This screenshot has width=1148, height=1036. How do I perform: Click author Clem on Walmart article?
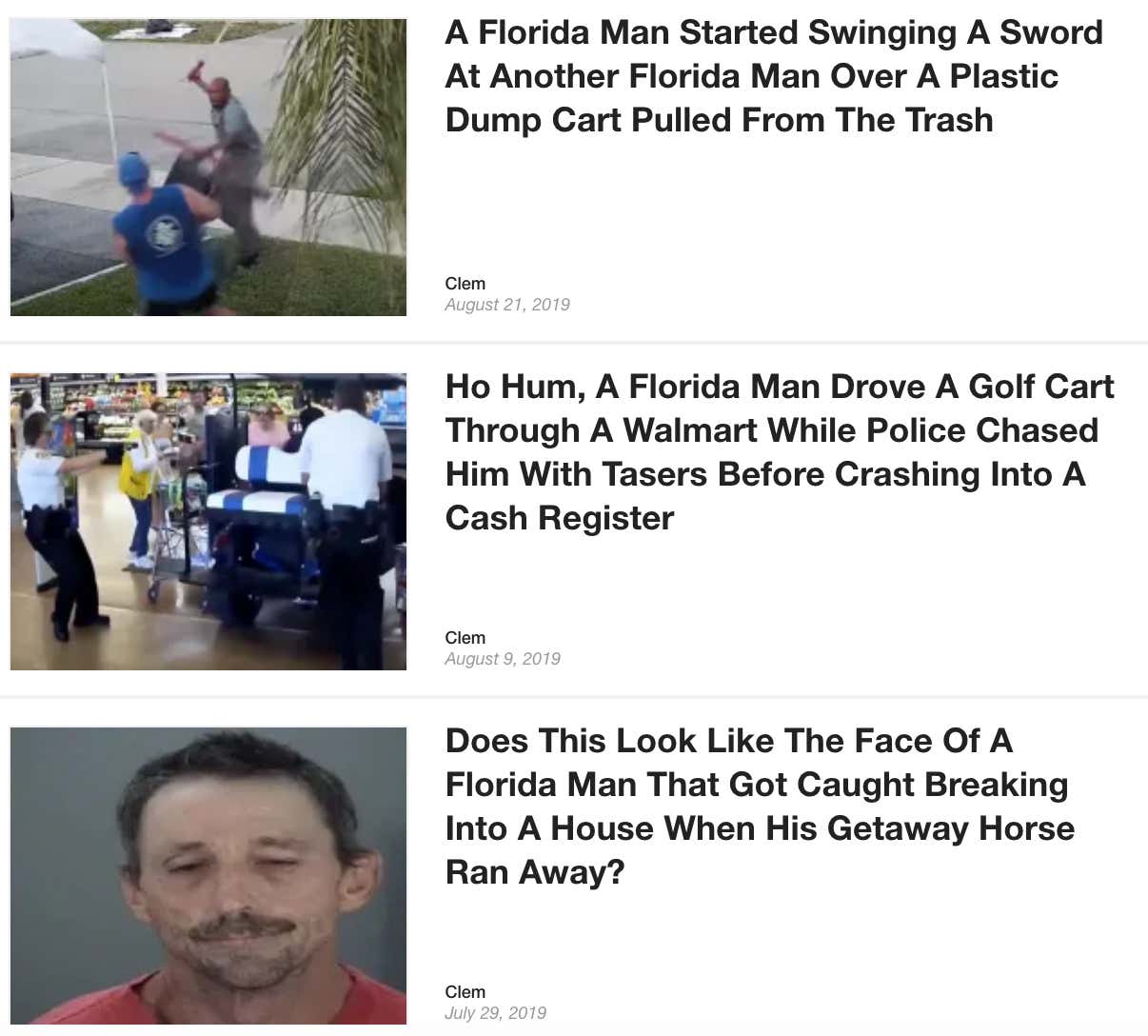click(x=465, y=638)
